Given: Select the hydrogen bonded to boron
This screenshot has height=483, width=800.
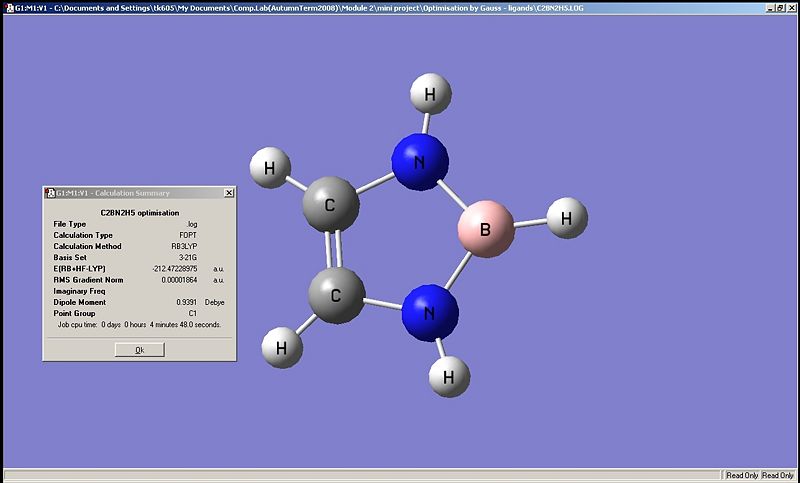Looking at the screenshot, I should (566, 217).
